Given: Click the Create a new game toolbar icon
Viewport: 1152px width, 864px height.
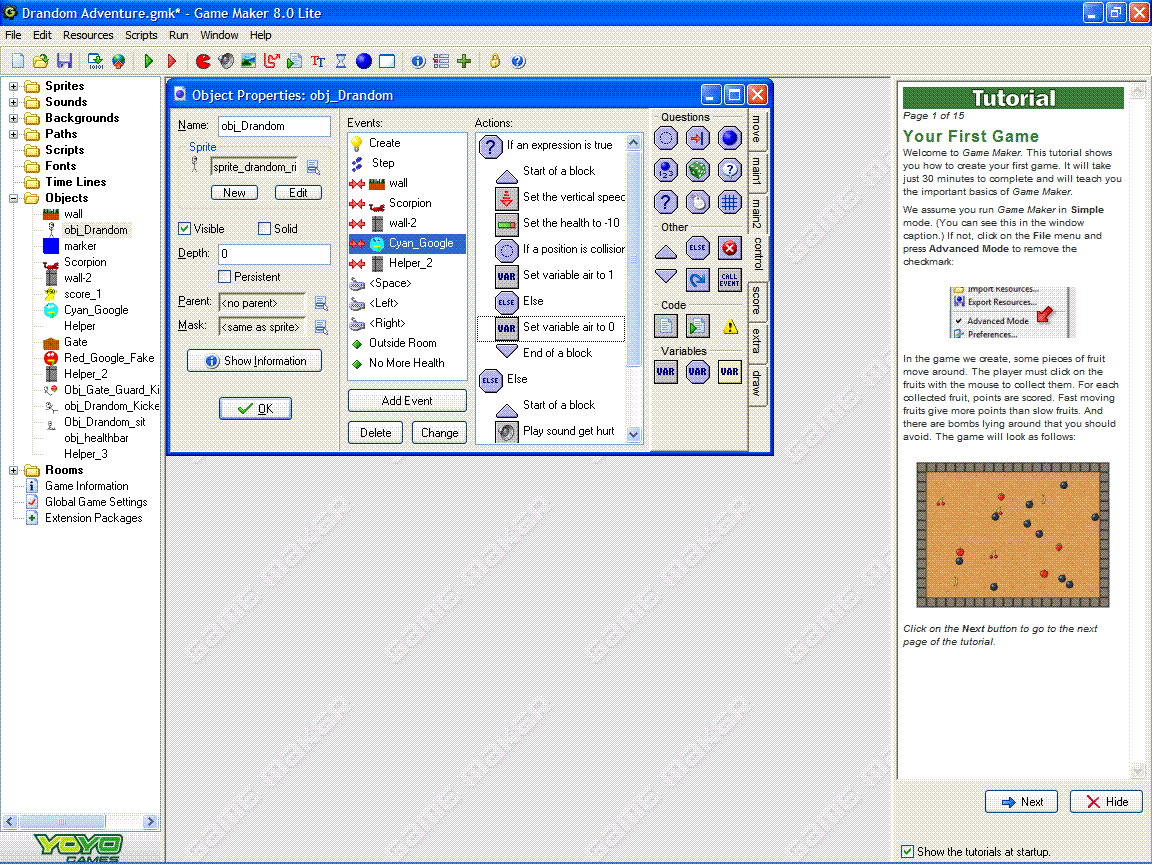Looking at the screenshot, I should [x=18, y=61].
